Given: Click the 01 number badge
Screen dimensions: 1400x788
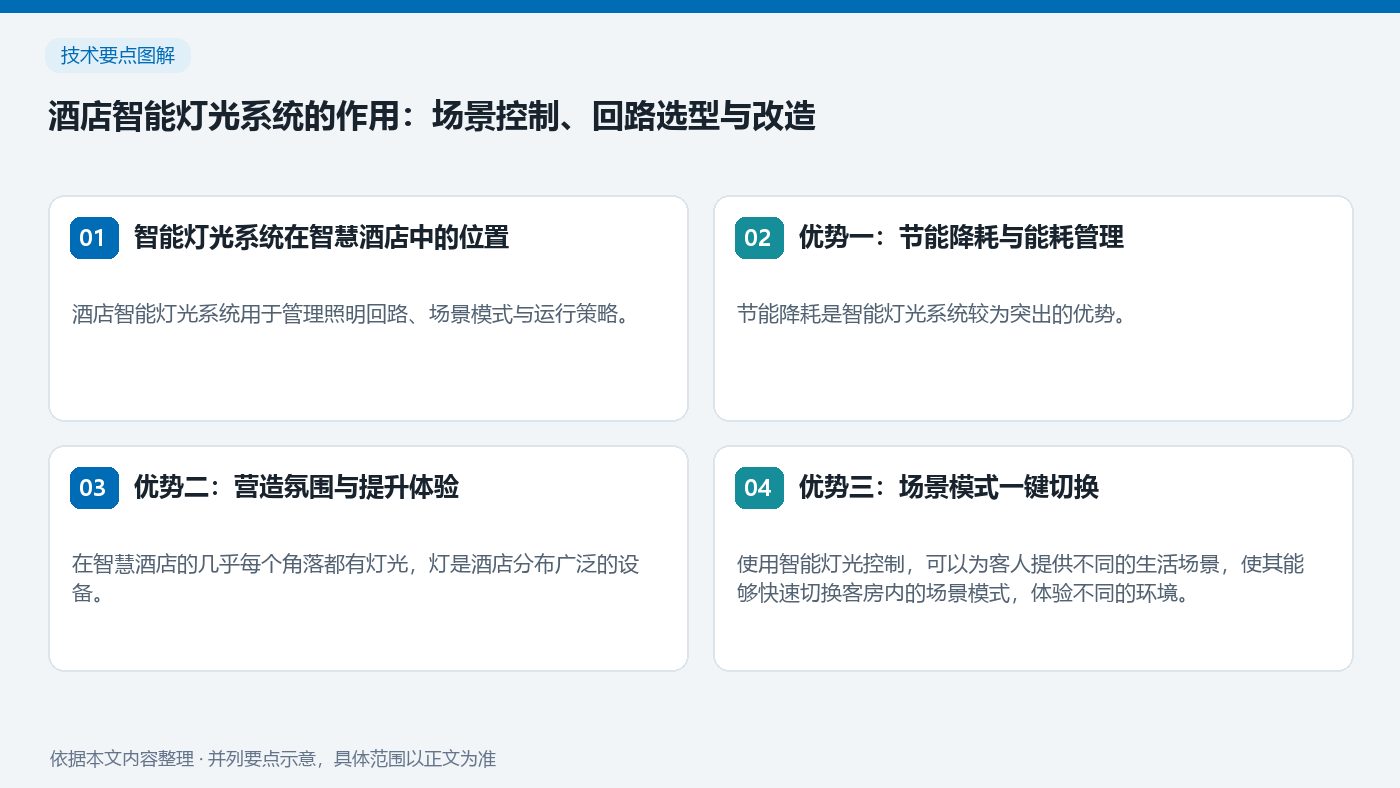Looking at the screenshot, I should (94, 238).
